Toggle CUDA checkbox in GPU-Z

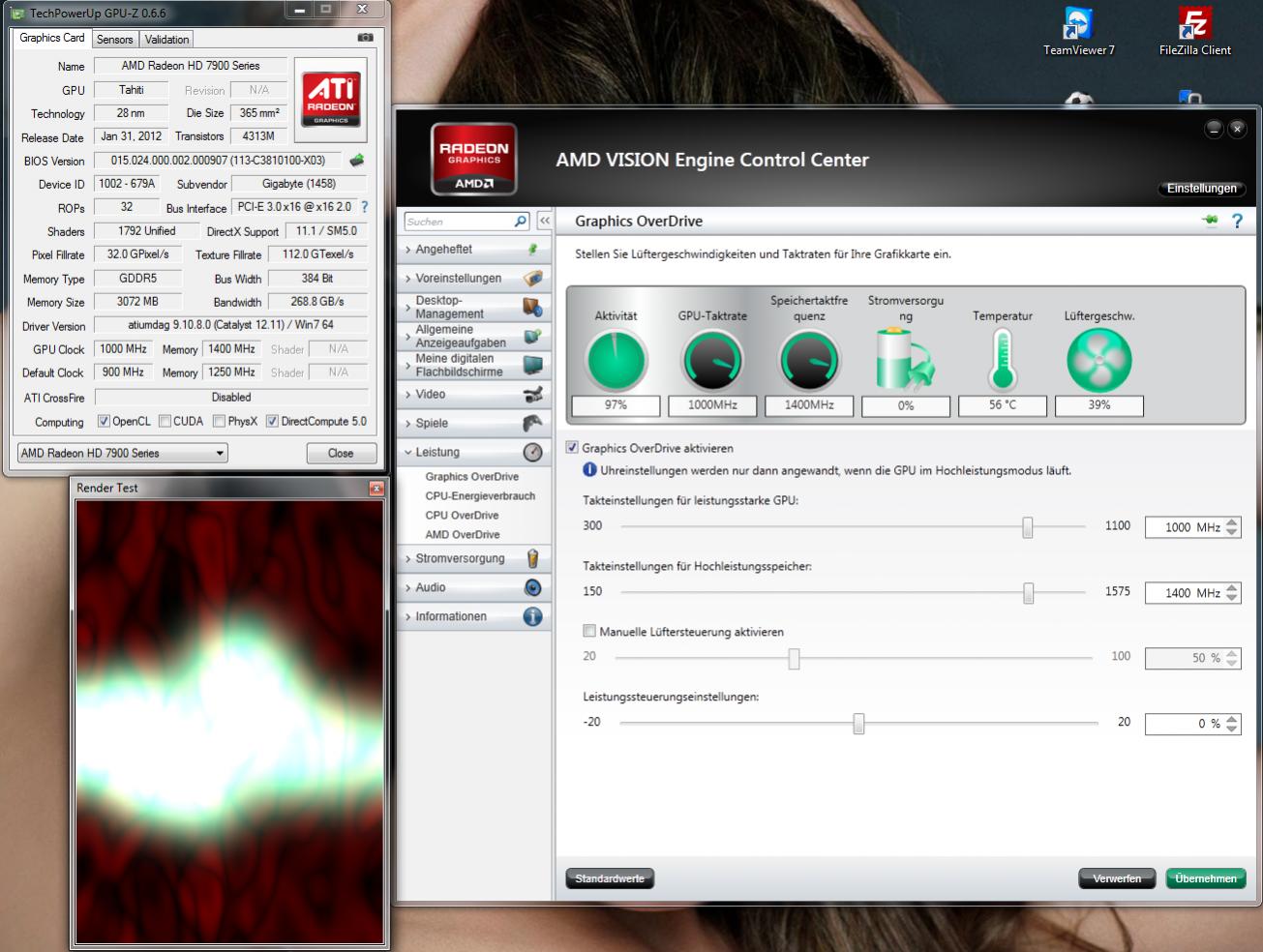[x=165, y=421]
